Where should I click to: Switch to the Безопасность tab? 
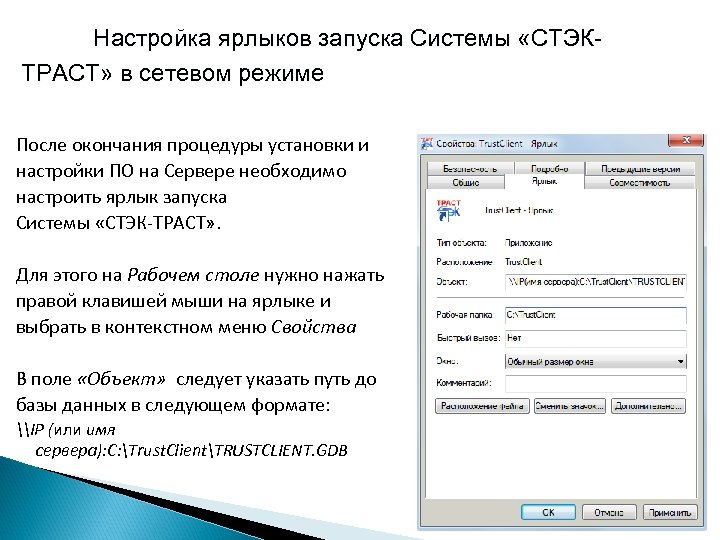[x=470, y=169]
